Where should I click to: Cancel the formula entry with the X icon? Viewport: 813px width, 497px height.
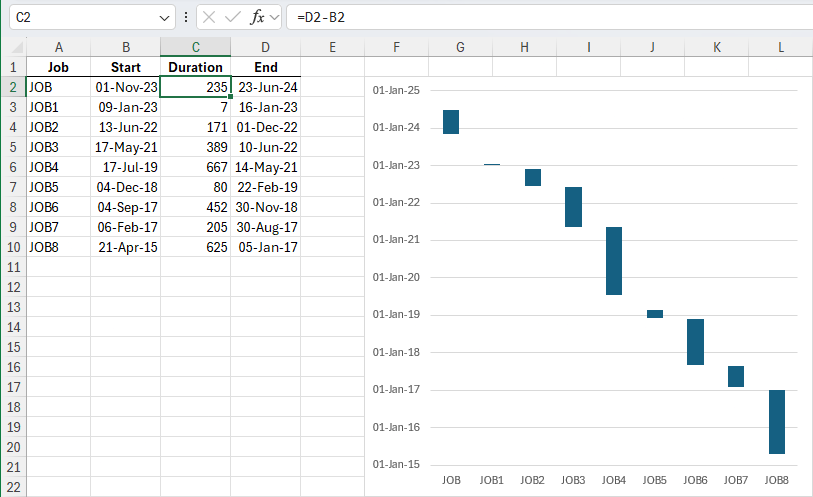coord(209,17)
